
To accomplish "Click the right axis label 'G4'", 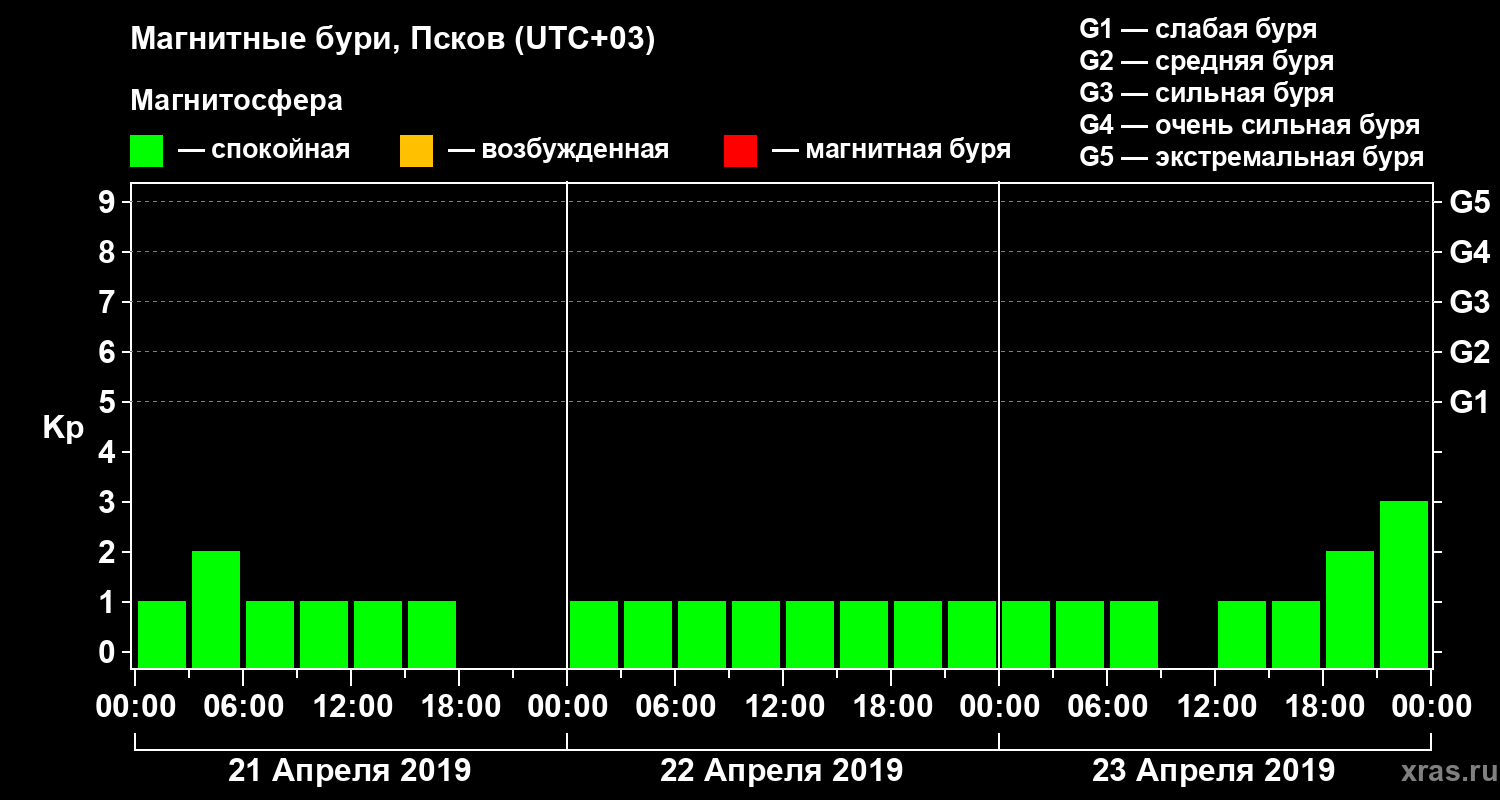I will tap(1470, 252).
